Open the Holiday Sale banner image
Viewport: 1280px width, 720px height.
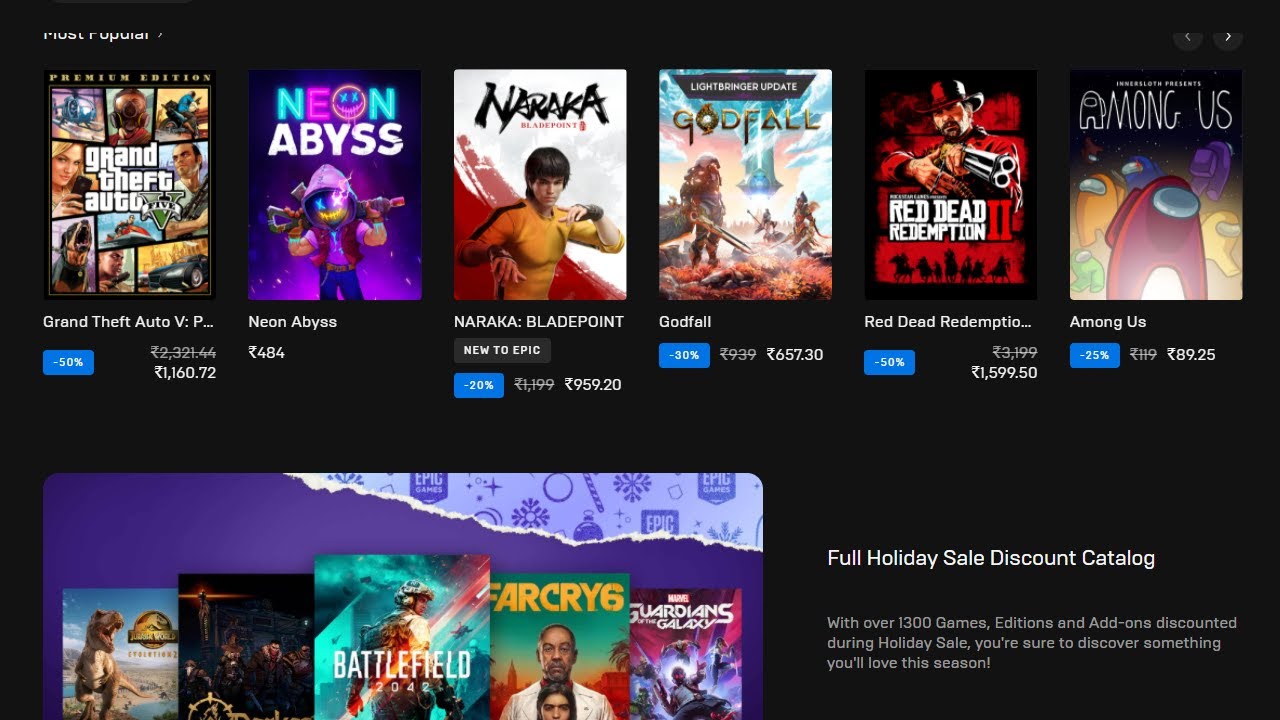403,596
